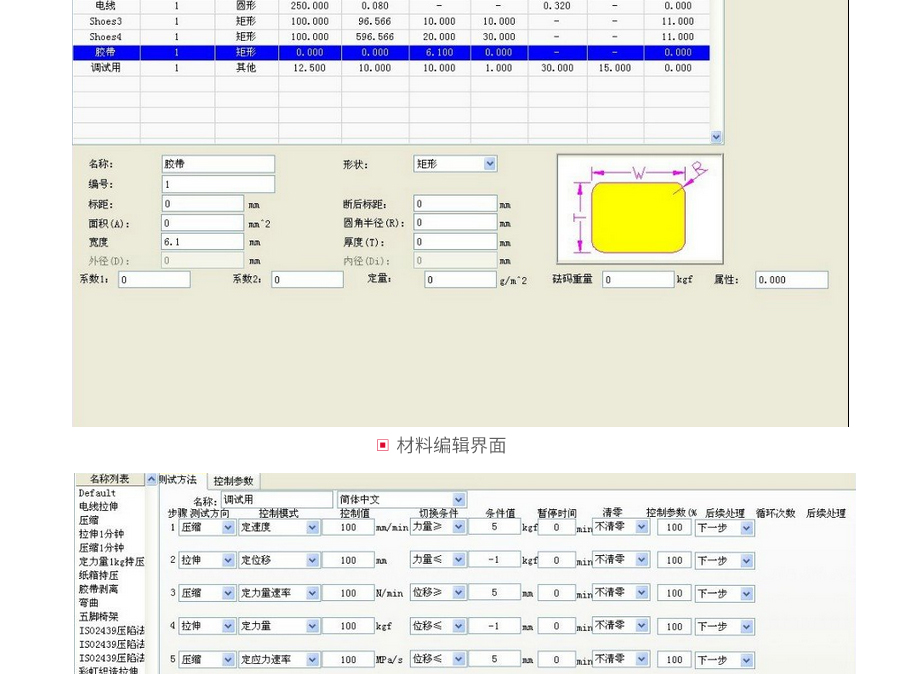Open the 形状 dropdown showing 矩形
Image resolution: width=920 pixels, height=674 pixels.
coord(490,164)
